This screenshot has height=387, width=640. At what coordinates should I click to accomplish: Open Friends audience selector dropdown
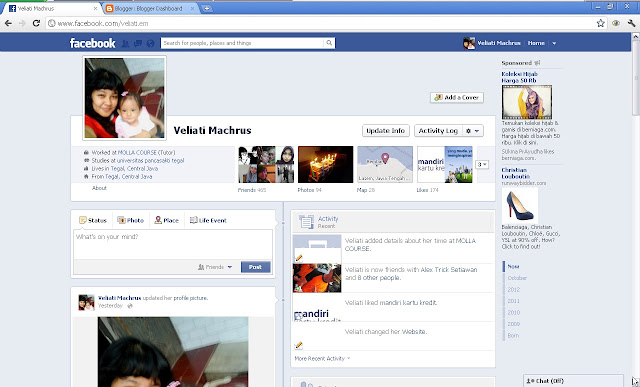(x=215, y=267)
